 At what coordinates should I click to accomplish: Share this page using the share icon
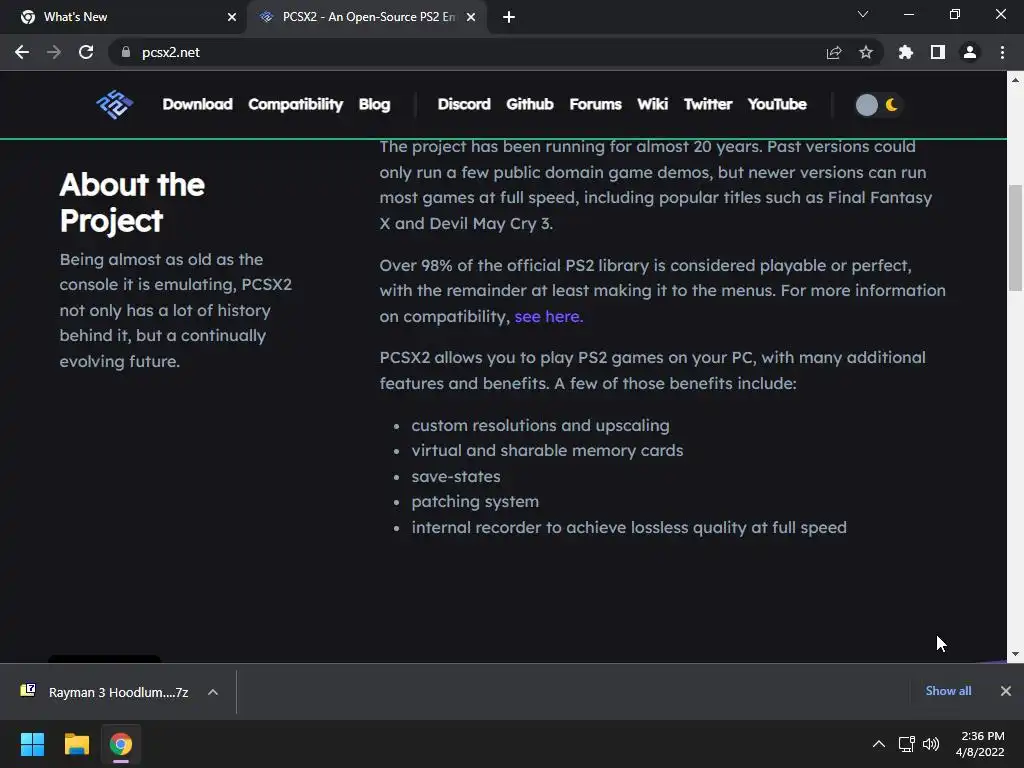[x=834, y=52]
